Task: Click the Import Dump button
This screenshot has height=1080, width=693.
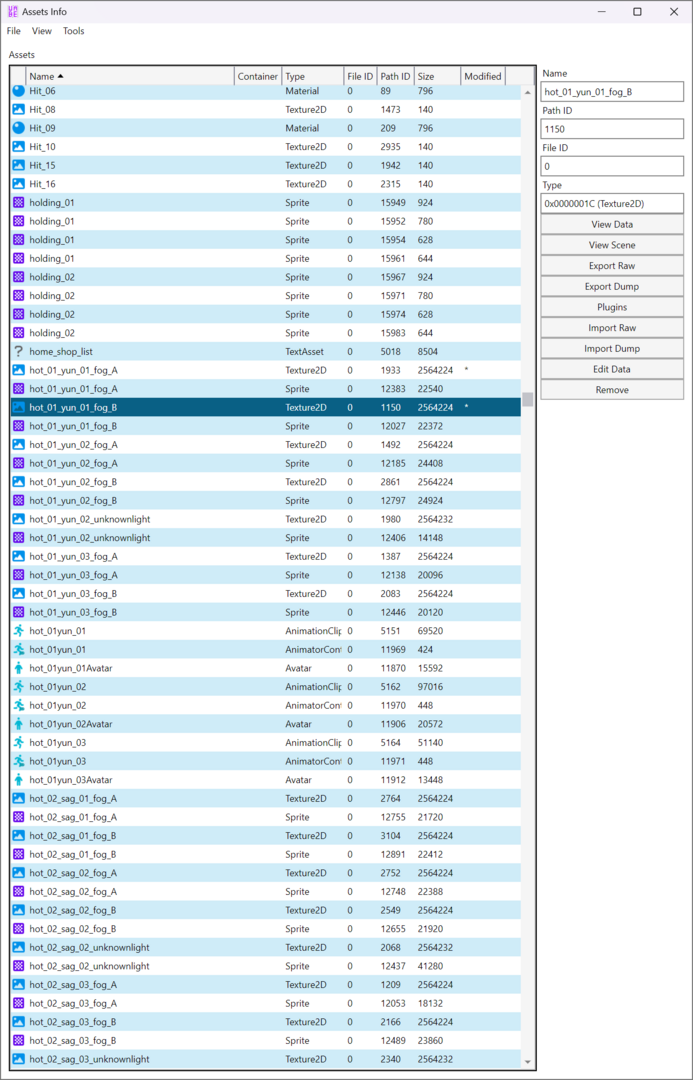Action: tap(612, 349)
